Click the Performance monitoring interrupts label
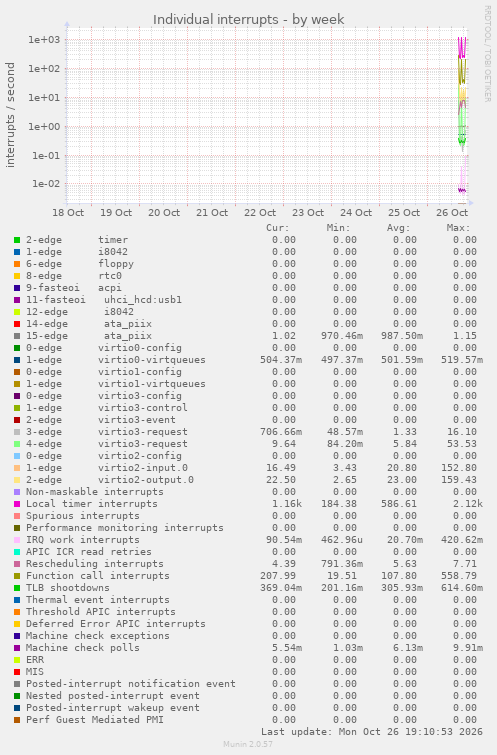Screen dimensions: 497x755 click(125, 528)
